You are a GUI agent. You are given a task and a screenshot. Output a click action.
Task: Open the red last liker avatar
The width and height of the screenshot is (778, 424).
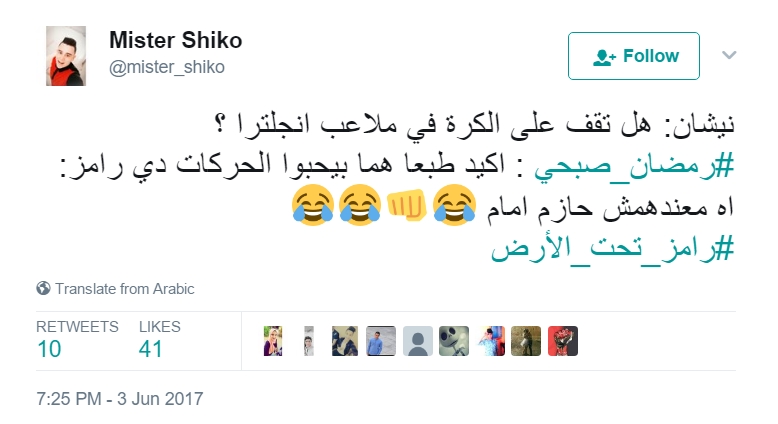[x=563, y=341]
